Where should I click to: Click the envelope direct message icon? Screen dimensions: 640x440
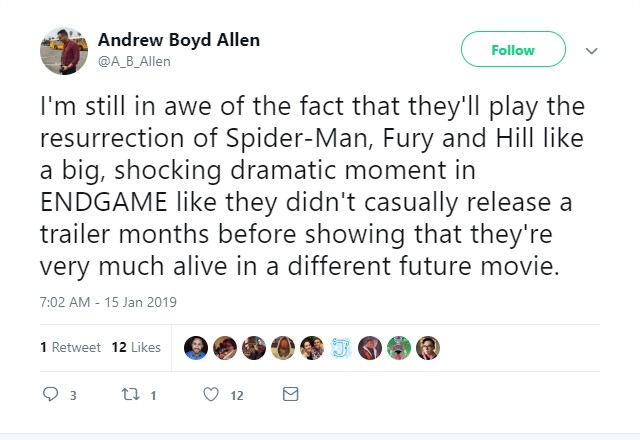(x=291, y=395)
